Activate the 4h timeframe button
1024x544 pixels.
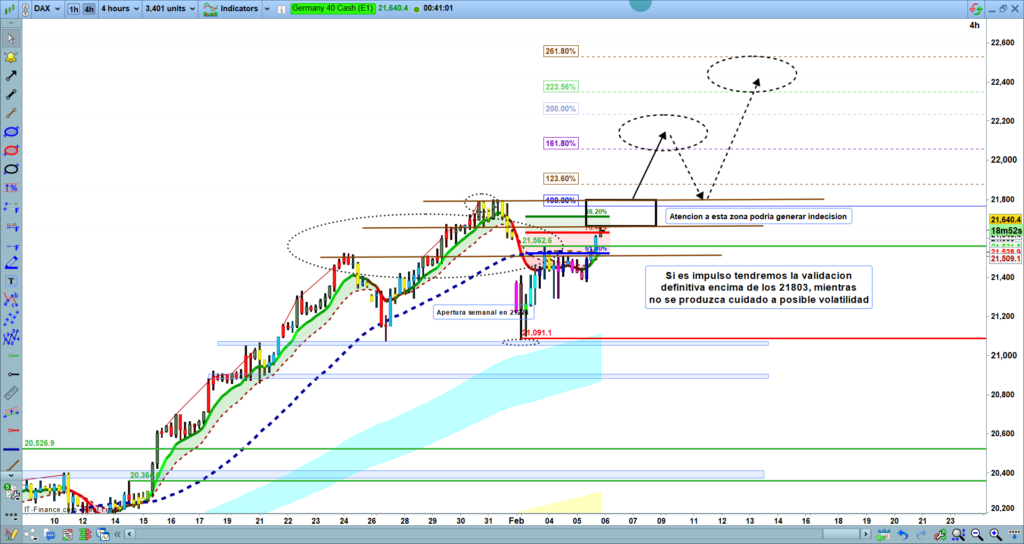tap(89, 8)
